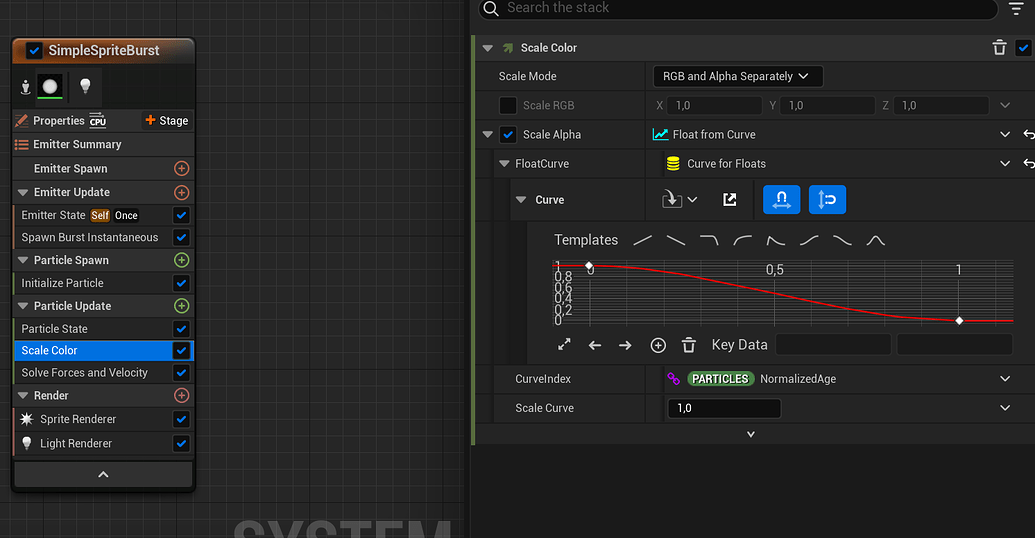Screen dimensions: 1035x538
Task: Open the Scale Mode dropdown
Action: 737,76
